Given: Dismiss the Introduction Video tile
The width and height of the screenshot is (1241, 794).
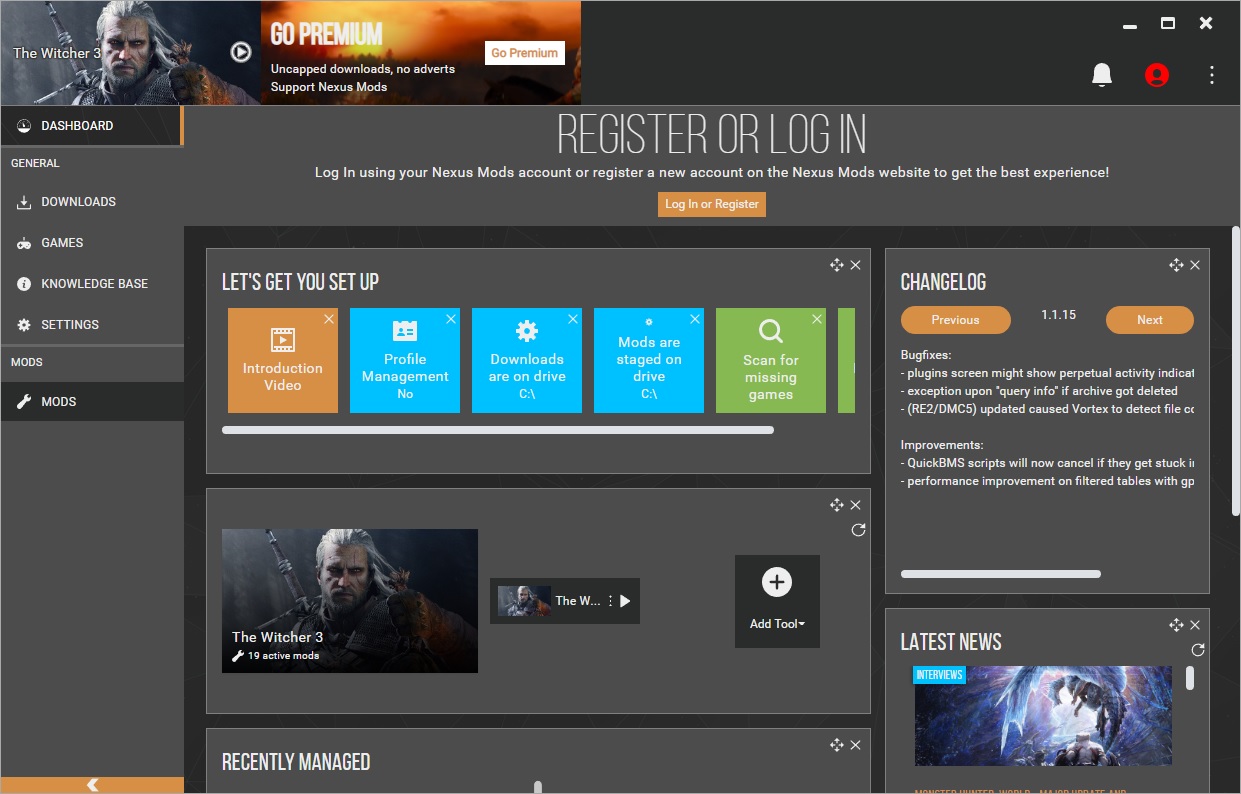Looking at the screenshot, I should pyautogui.click(x=329, y=319).
